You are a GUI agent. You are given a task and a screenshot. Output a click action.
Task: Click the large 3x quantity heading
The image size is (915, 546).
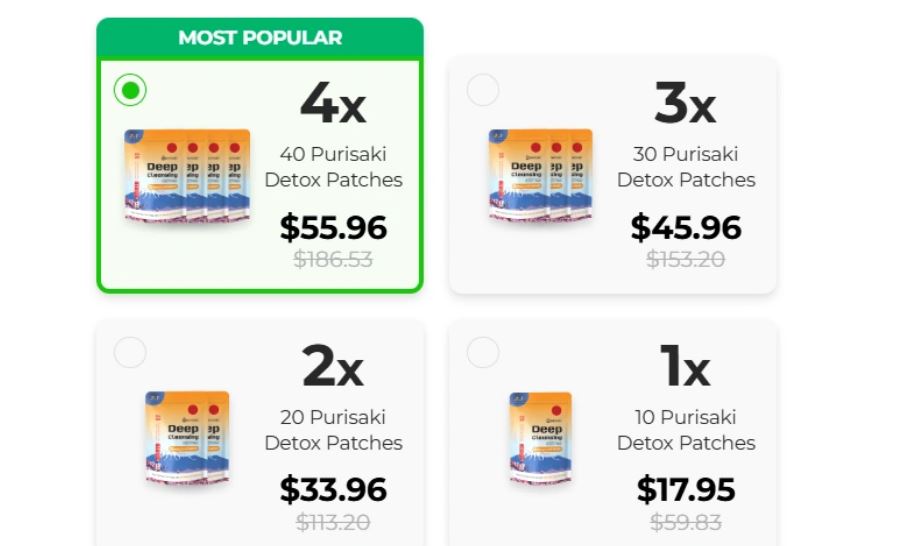(x=686, y=103)
